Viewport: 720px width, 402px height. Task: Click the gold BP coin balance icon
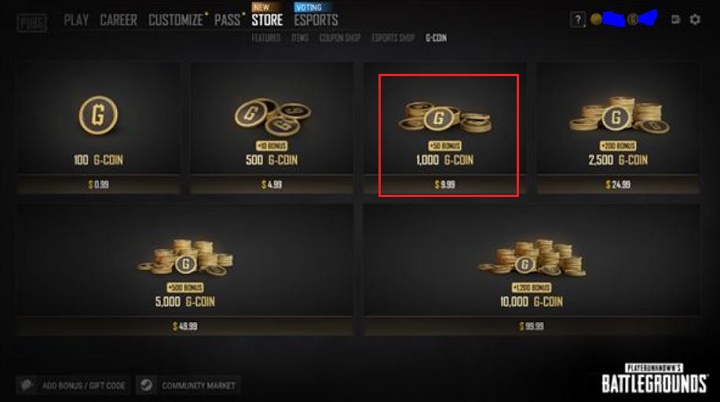(x=596, y=19)
